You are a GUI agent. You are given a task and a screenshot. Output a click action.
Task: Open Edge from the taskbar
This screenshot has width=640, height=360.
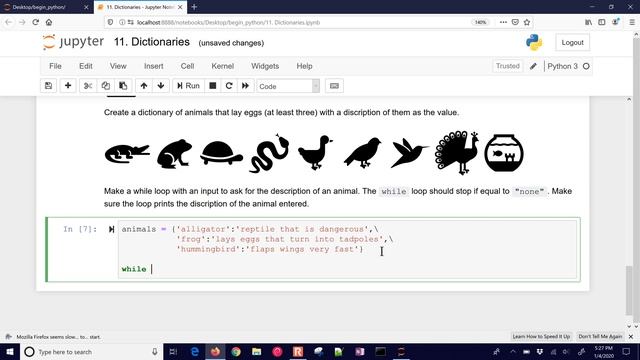(195, 351)
